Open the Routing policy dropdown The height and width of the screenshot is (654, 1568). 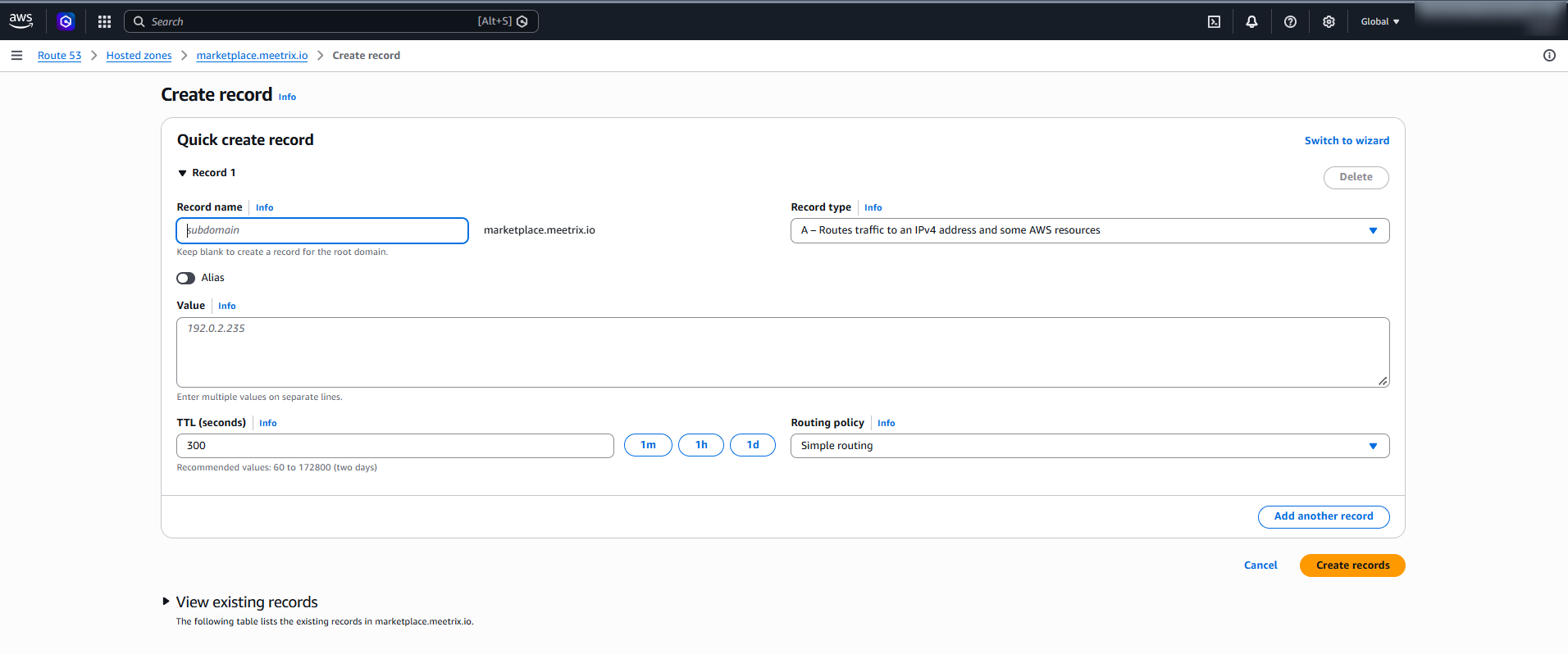pyautogui.click(x=1090, y=446)
